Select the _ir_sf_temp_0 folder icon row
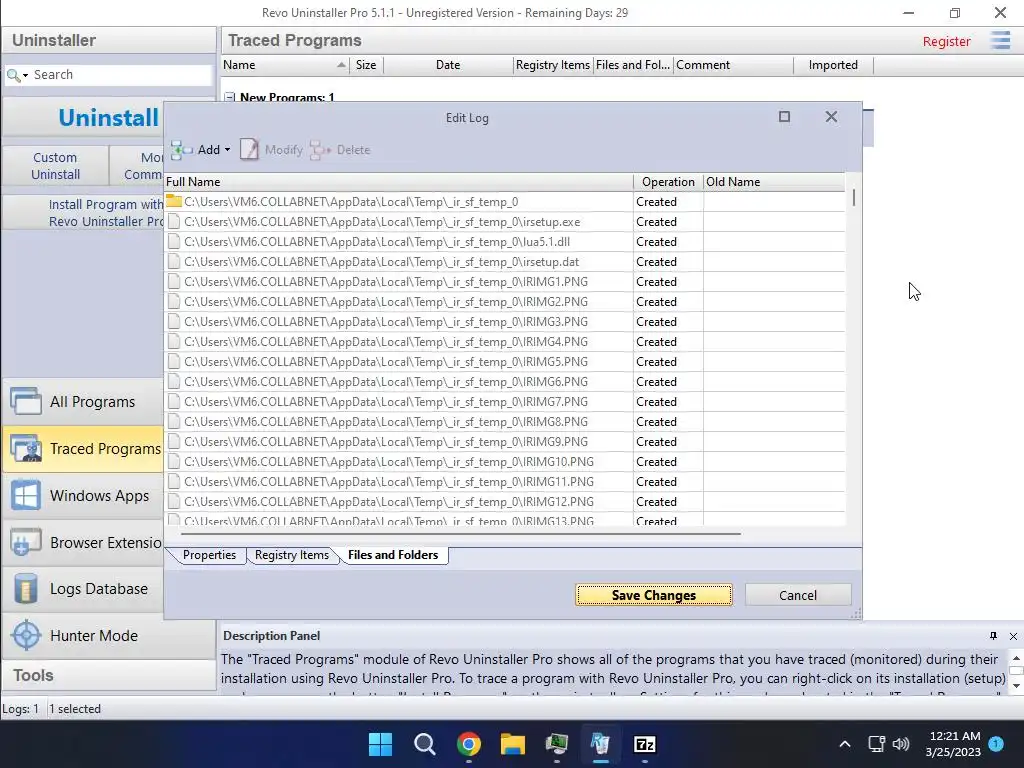 (504, 202)
